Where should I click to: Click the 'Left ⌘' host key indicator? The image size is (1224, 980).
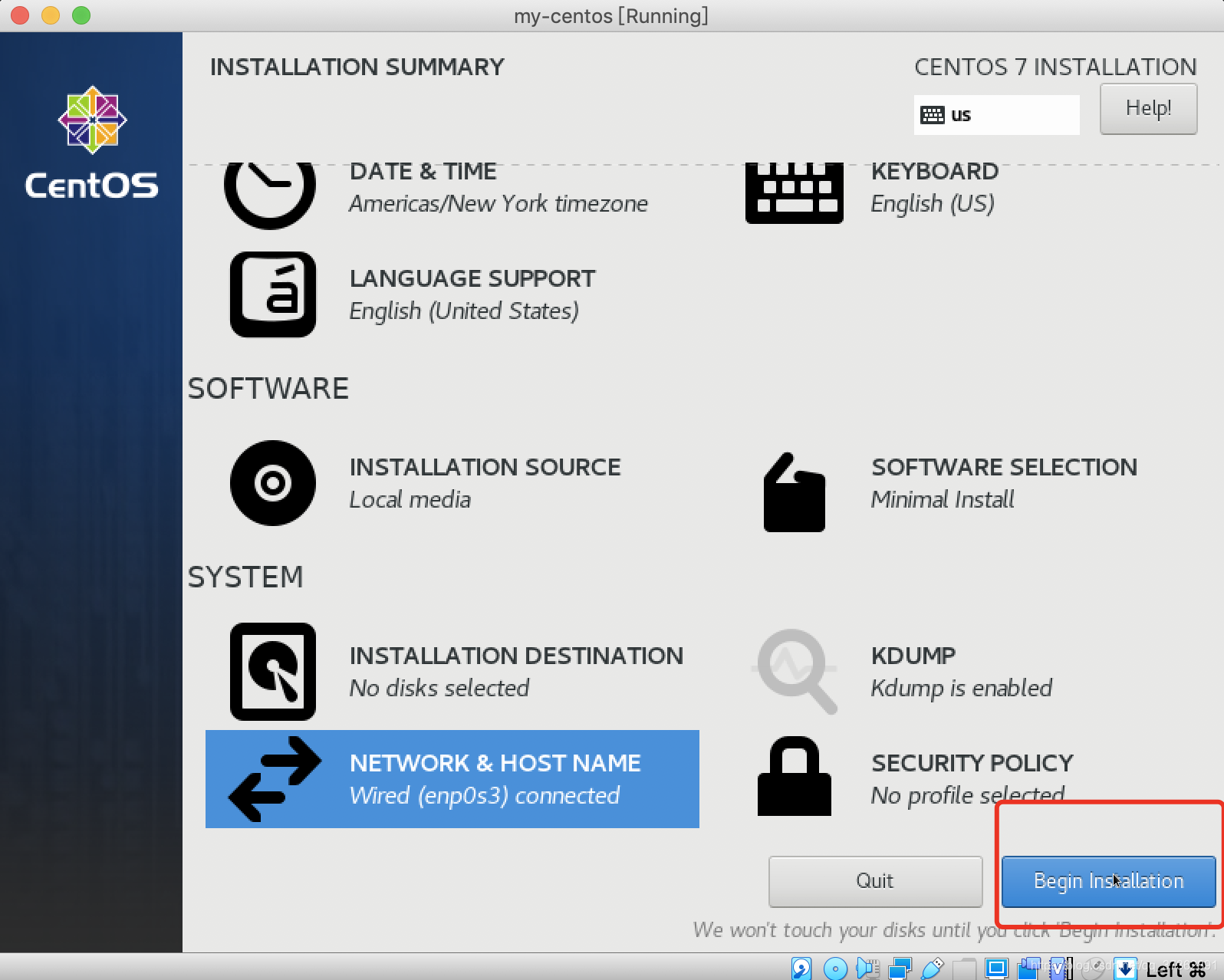pyautogui.click(x=1176, y=969)
